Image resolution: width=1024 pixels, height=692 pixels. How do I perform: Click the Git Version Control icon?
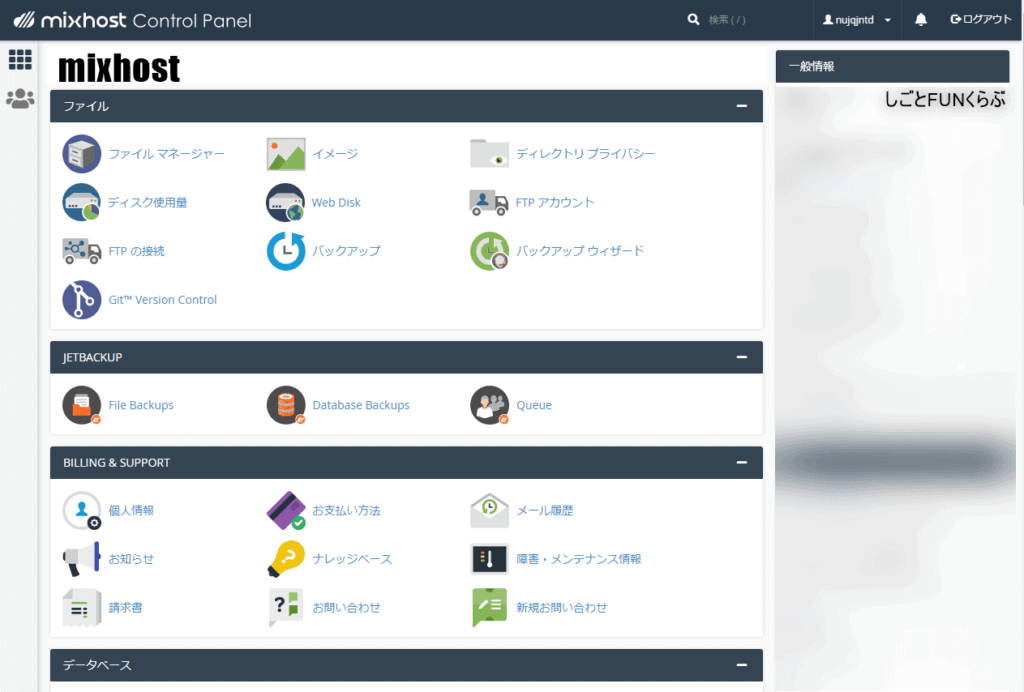pos(82,300)
